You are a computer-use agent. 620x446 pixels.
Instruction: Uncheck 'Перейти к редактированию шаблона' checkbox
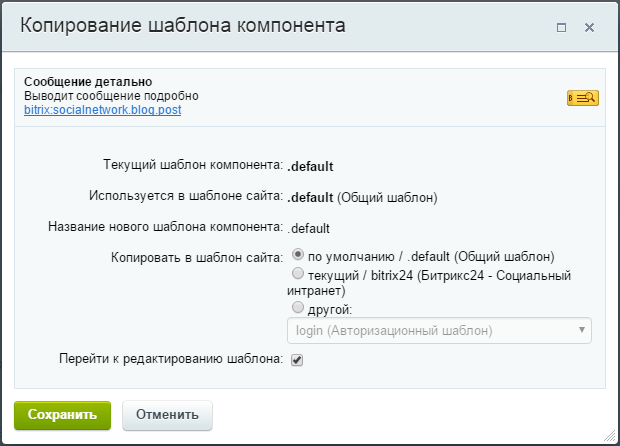pyautogui.click(x=297, y=360)
